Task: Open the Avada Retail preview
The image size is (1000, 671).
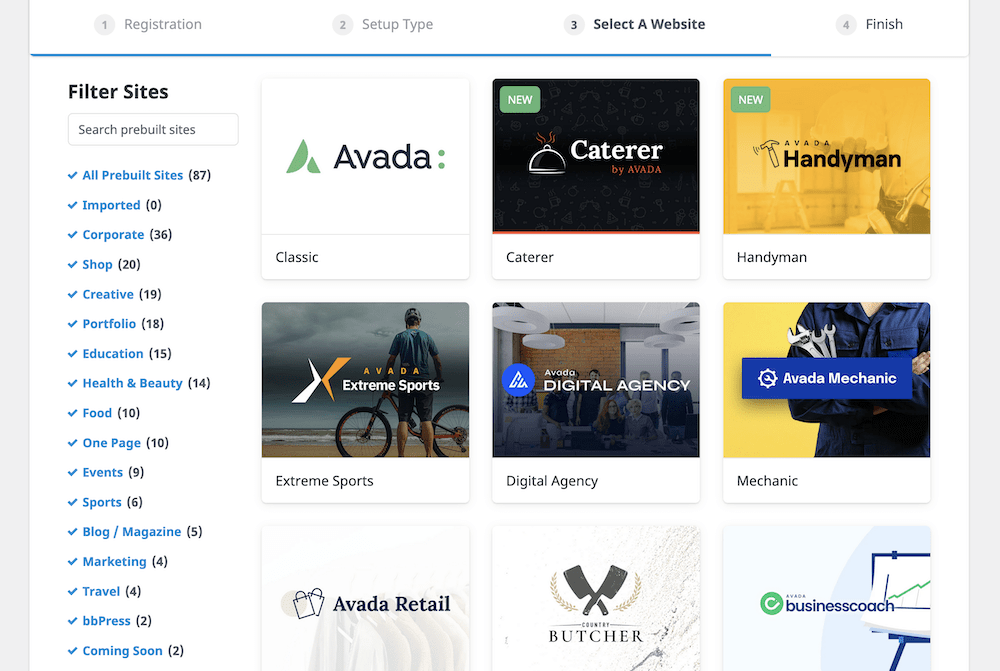Action: pos(365,600)
